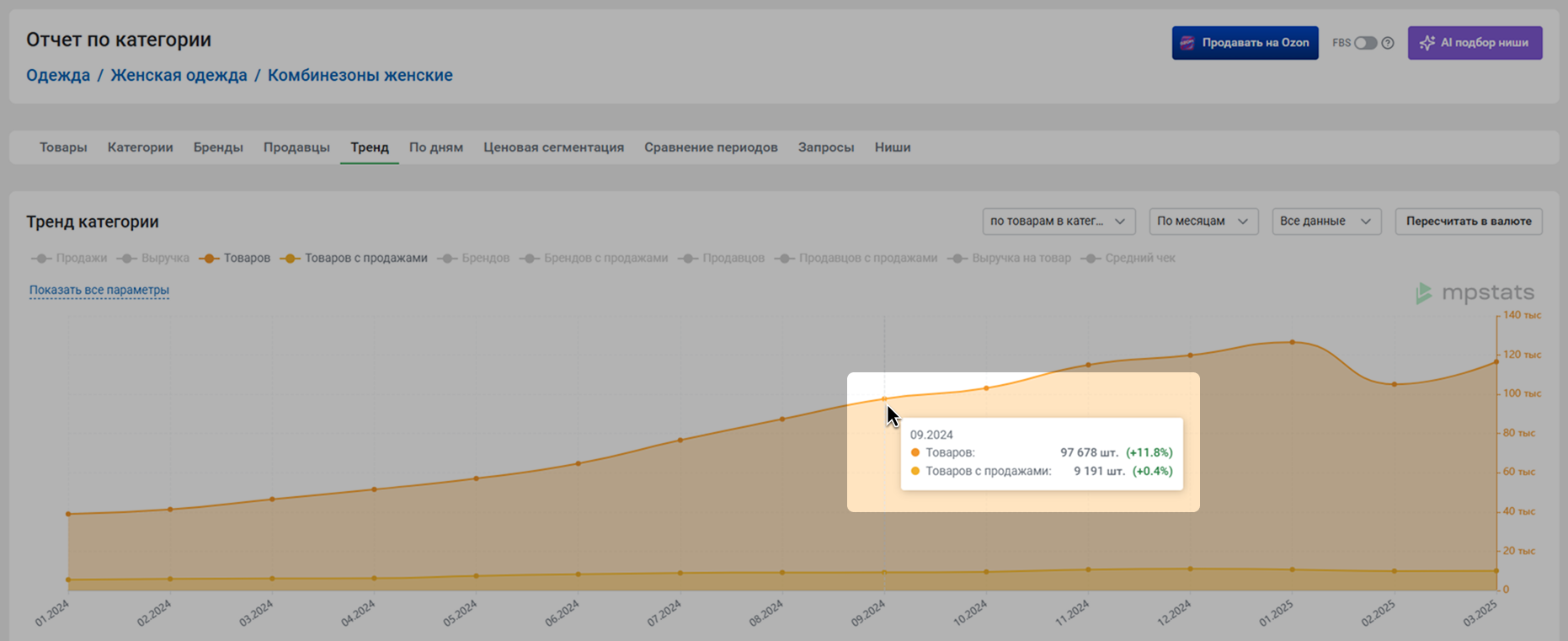The width and height of the screenshot is (1568, 641).
Task: Open the Ниши tab
Action: [893, 147]
